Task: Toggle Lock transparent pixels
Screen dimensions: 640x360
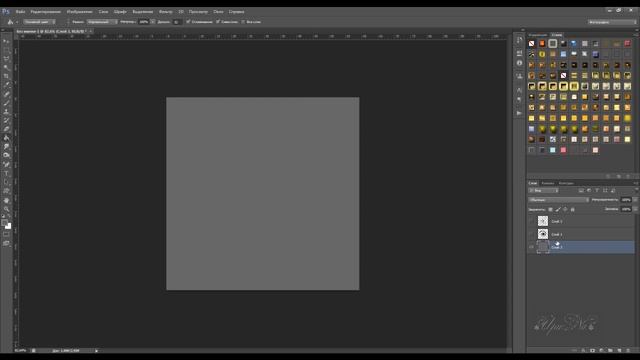Action: click(x=550, y=209)
